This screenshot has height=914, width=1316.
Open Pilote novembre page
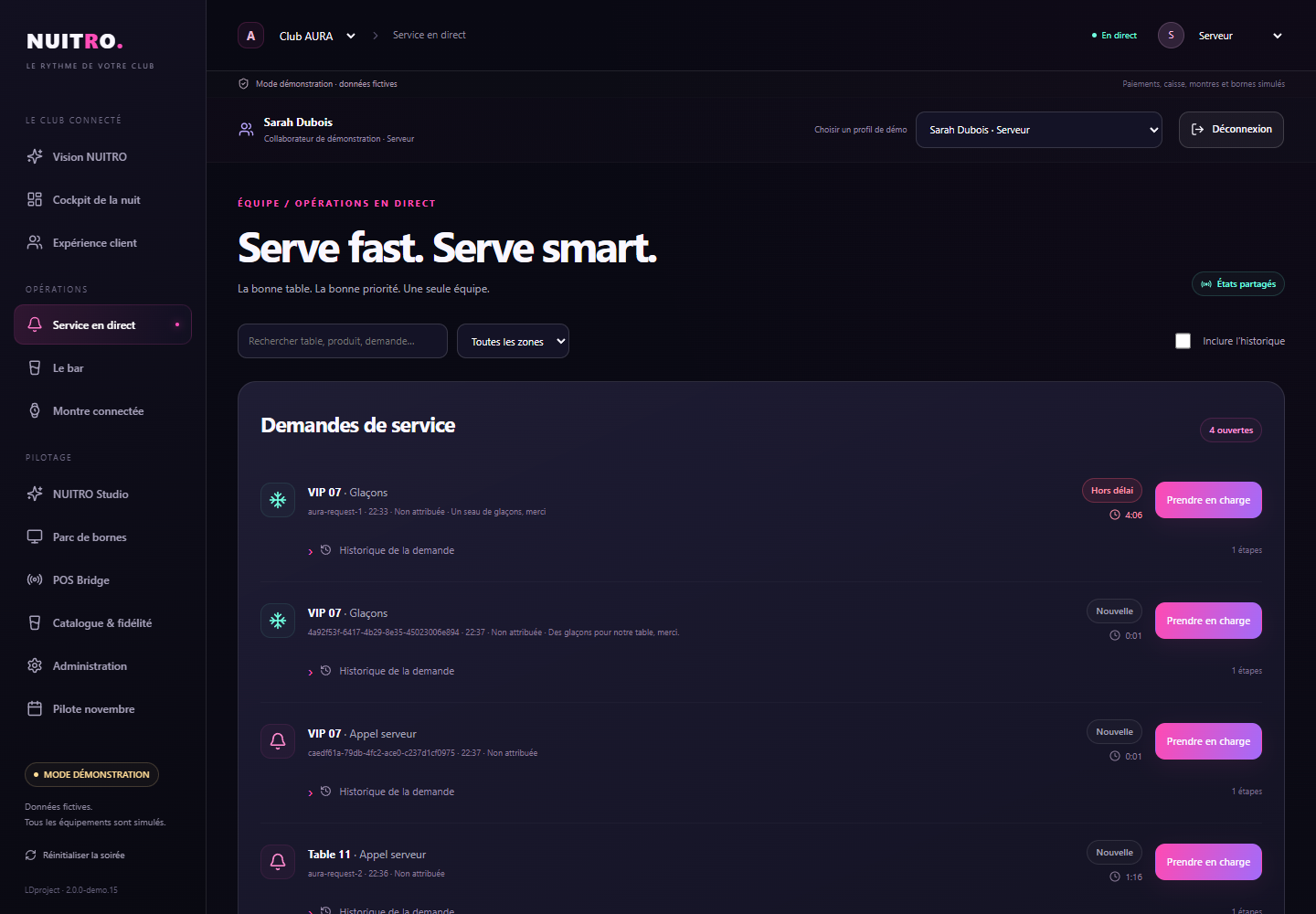102,708
